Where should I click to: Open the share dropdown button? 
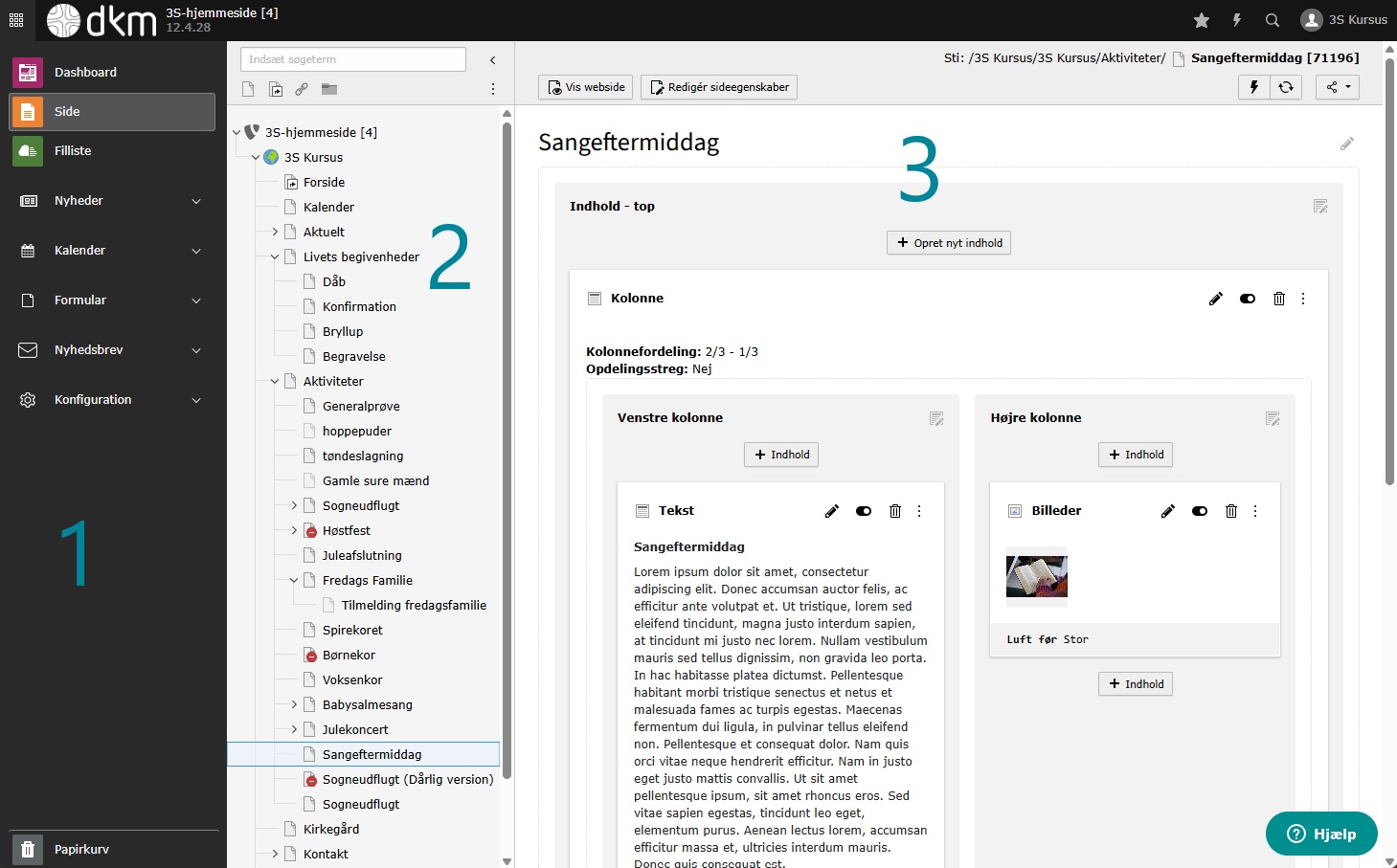[1338, 87]
